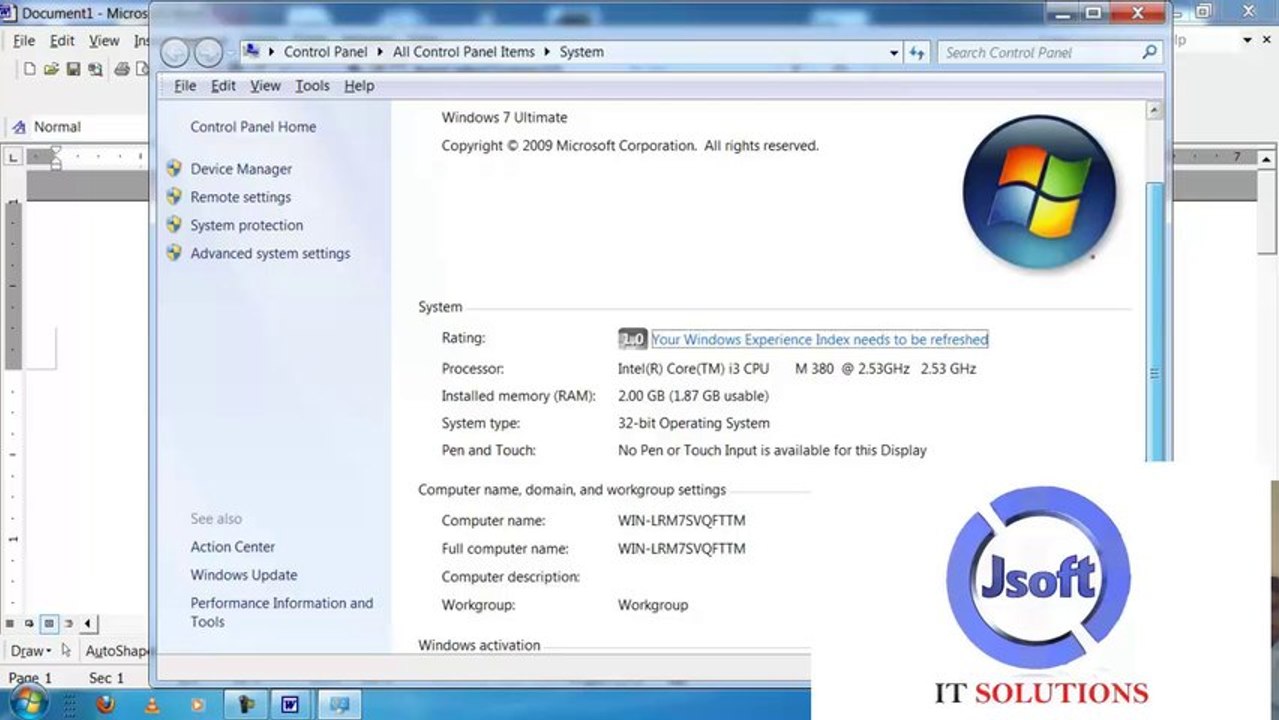Click the Forward navigation button
This screenshot has height=720, width=1279.
208,52
